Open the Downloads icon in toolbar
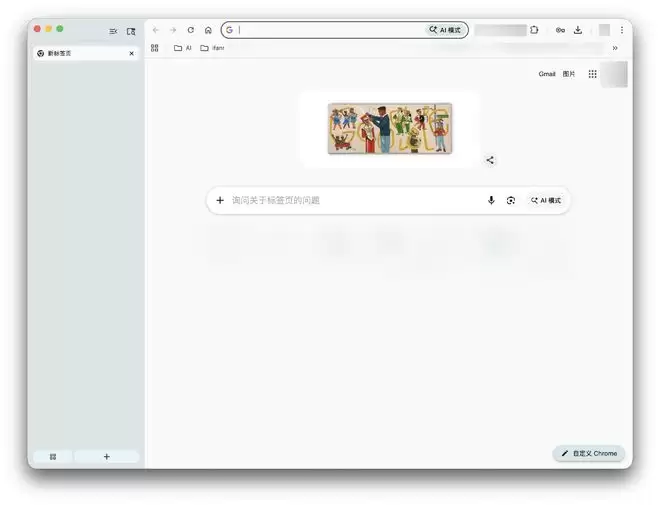This screenshot has width=660, height=505. point(578,30)
